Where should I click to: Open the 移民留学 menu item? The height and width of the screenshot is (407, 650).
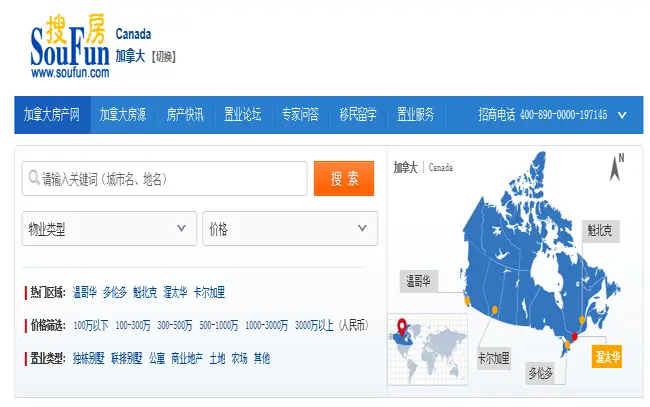358,115
